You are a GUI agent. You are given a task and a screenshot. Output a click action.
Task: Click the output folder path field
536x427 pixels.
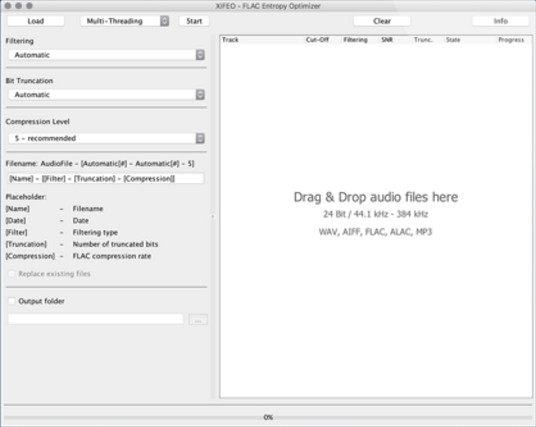click(95, 319)
